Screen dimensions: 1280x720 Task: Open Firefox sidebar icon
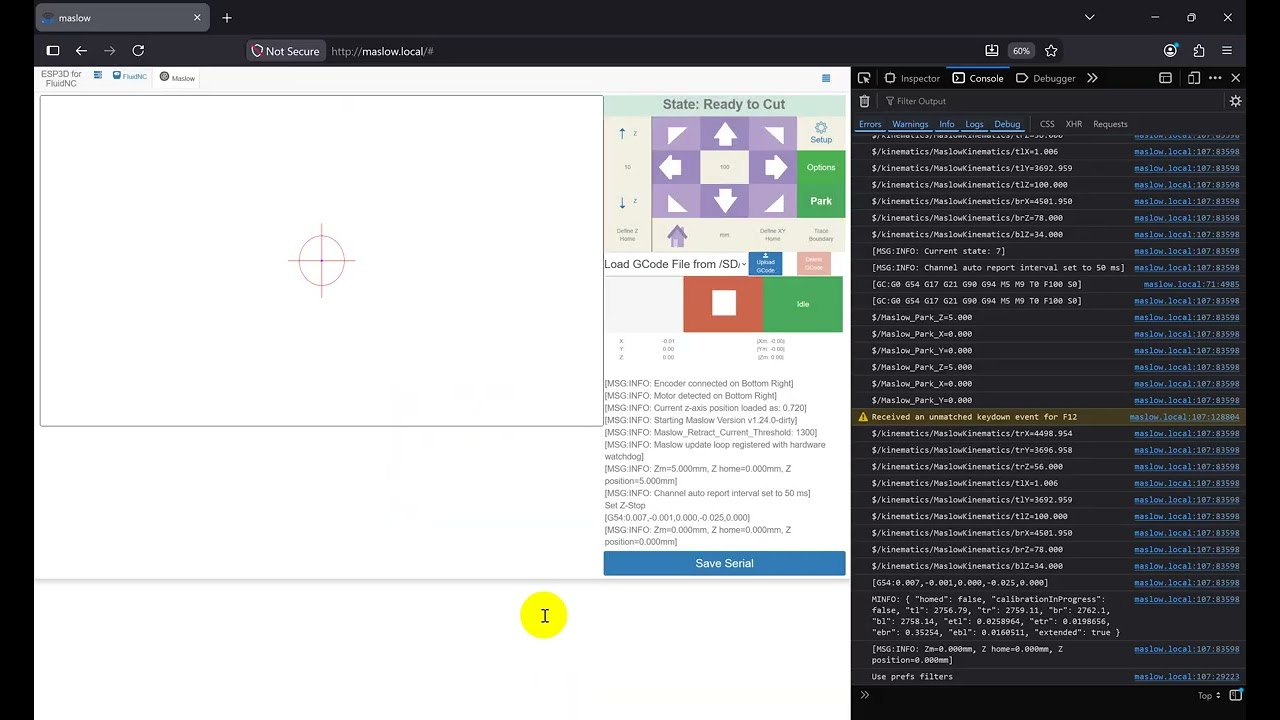[53, 51]
